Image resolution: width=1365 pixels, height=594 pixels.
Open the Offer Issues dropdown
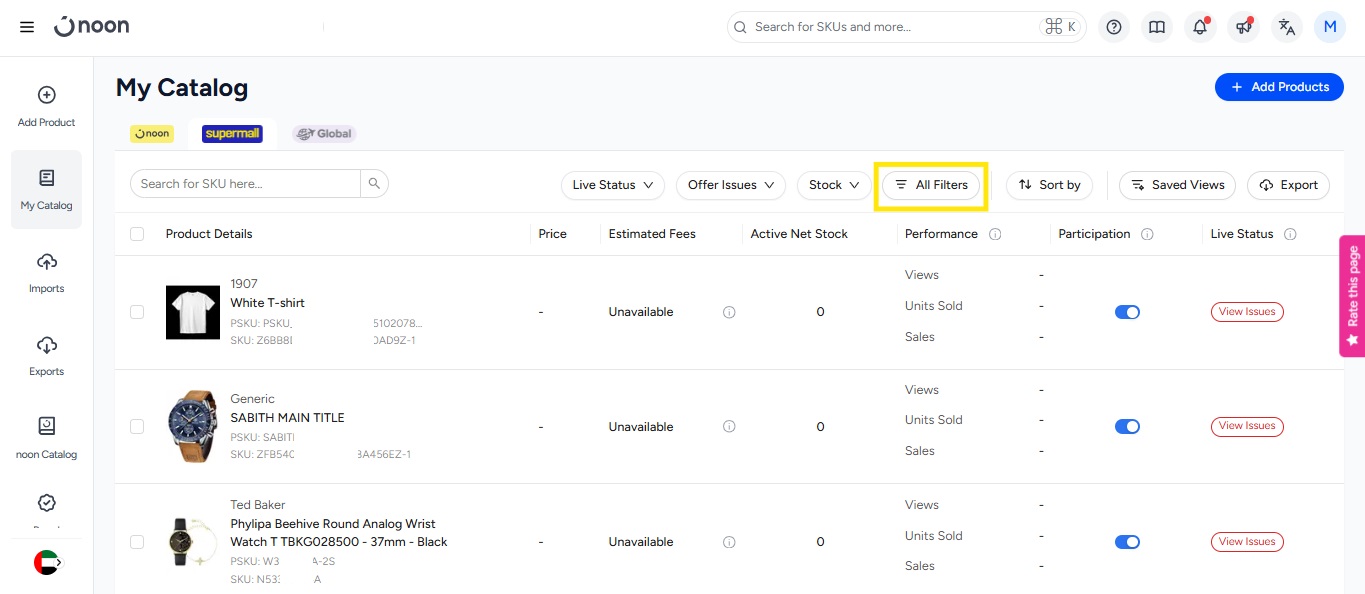(731, 185)
